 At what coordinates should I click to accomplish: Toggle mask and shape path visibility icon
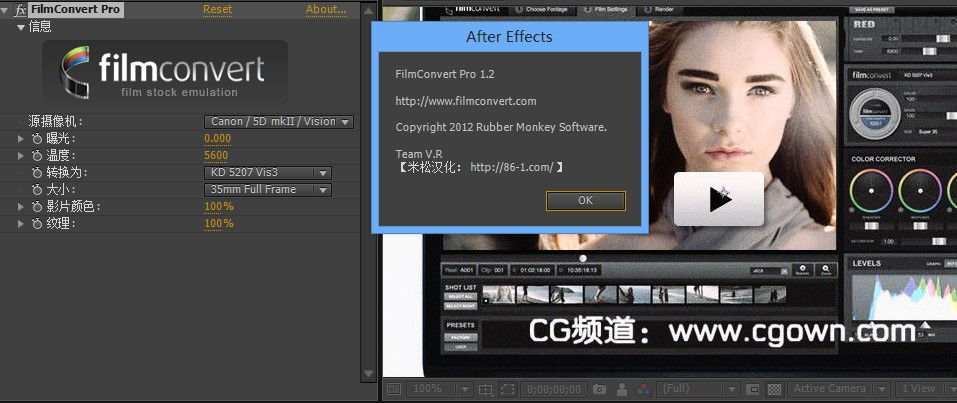click(x=508, y=389)
